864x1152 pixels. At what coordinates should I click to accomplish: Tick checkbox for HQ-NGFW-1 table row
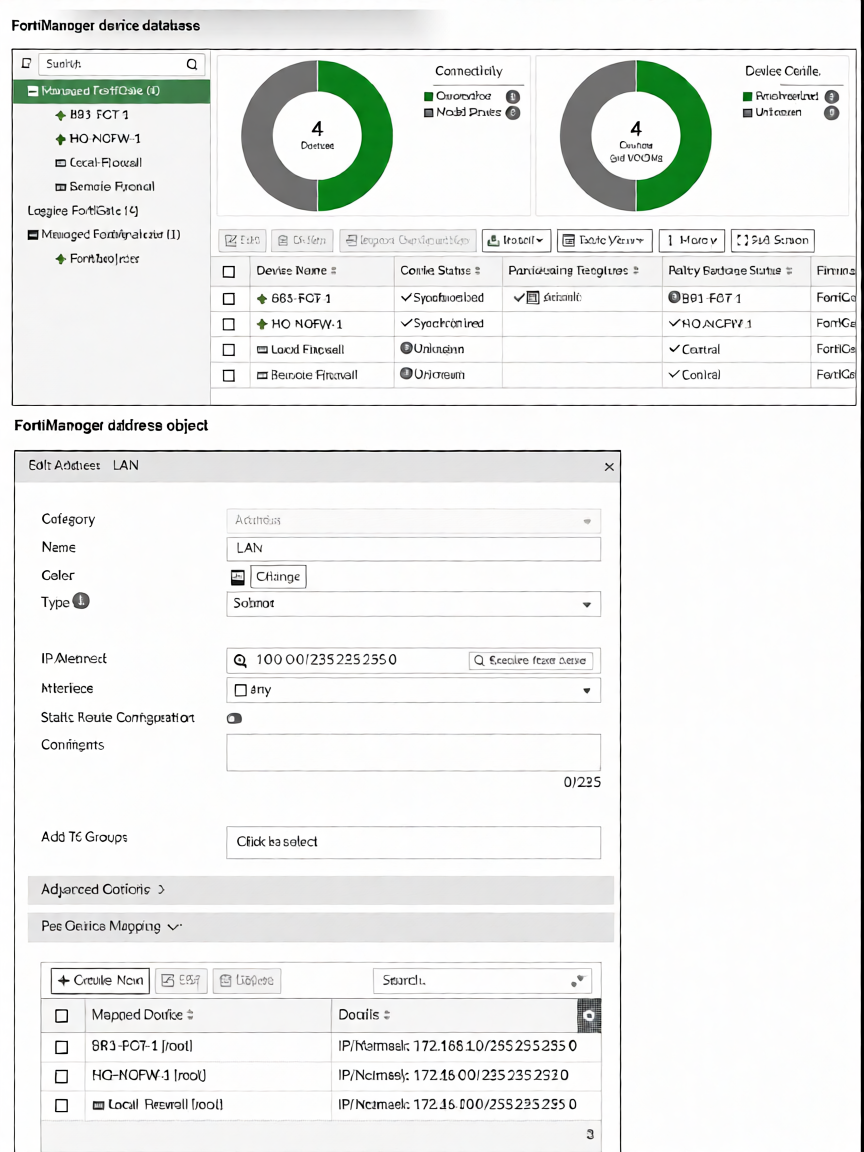click(228, 324)
